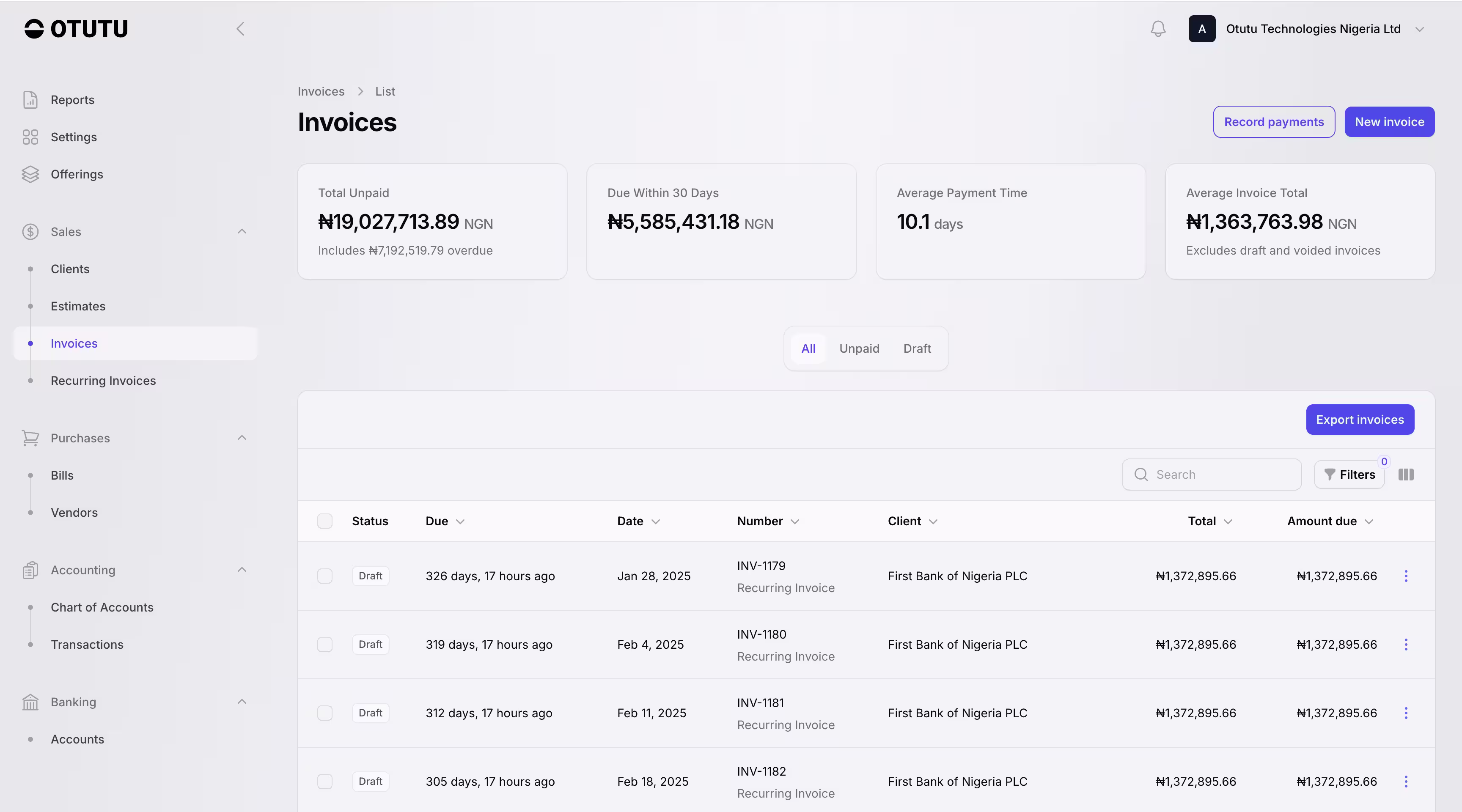Open Recurring Invoices in the sidebar
The image size is (1462, 812).
click(103, 381)
